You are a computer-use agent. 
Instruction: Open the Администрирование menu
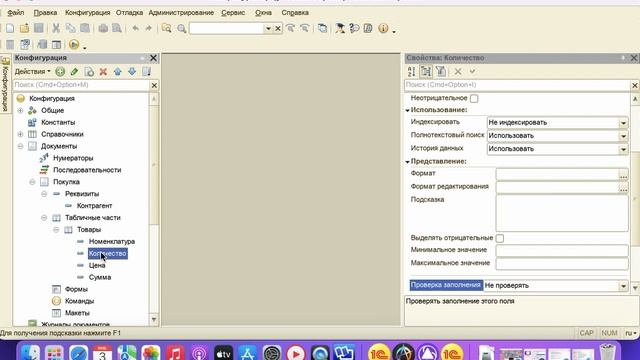pyautogui.click(x=181, y=13)
